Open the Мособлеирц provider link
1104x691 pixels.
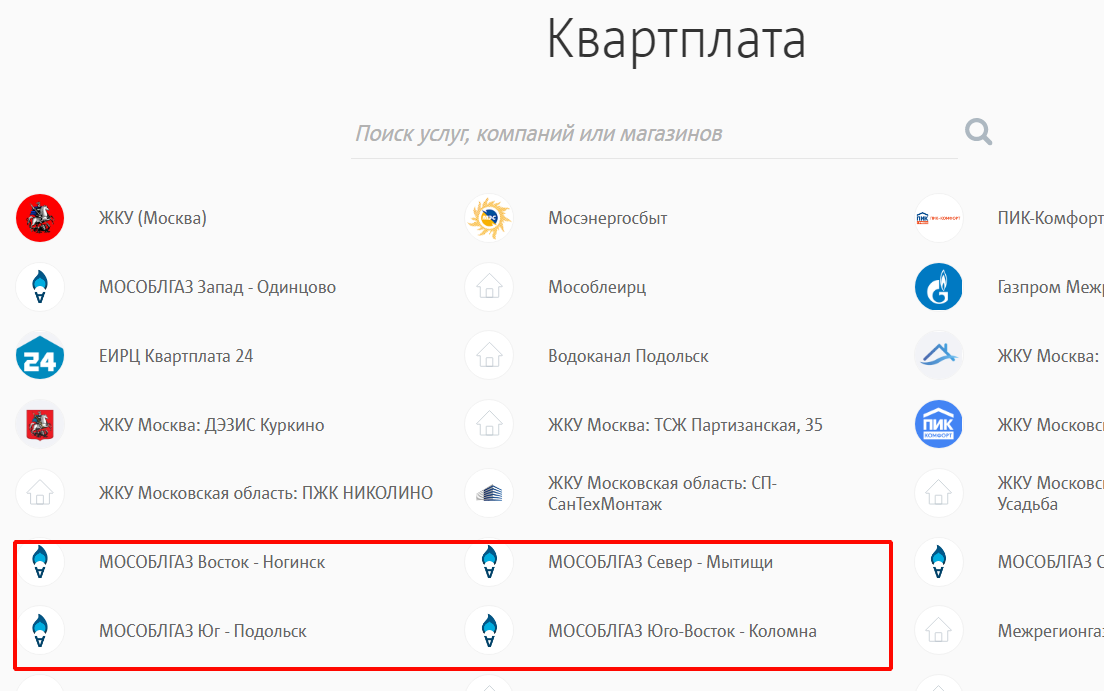[x=597, y=288]
